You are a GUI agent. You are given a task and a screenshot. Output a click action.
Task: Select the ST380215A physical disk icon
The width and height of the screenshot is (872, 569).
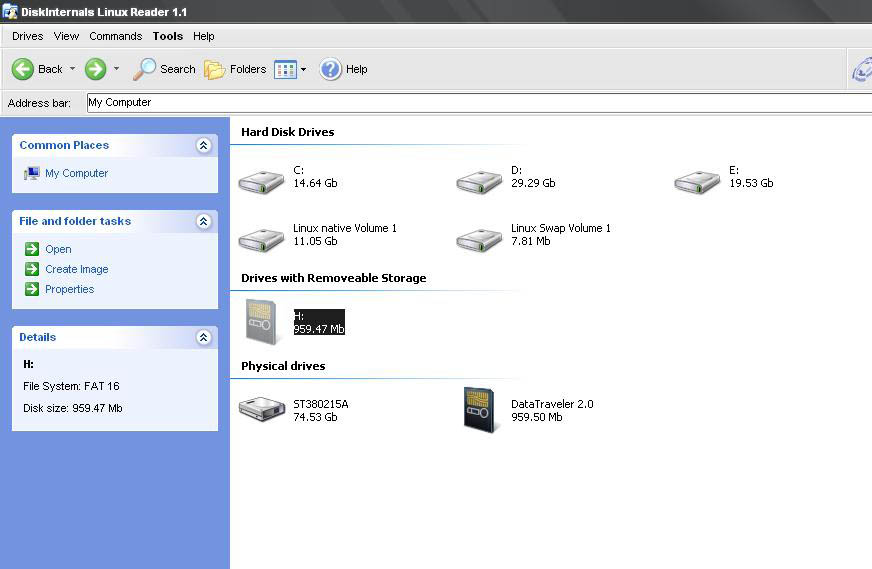(262, 409)
